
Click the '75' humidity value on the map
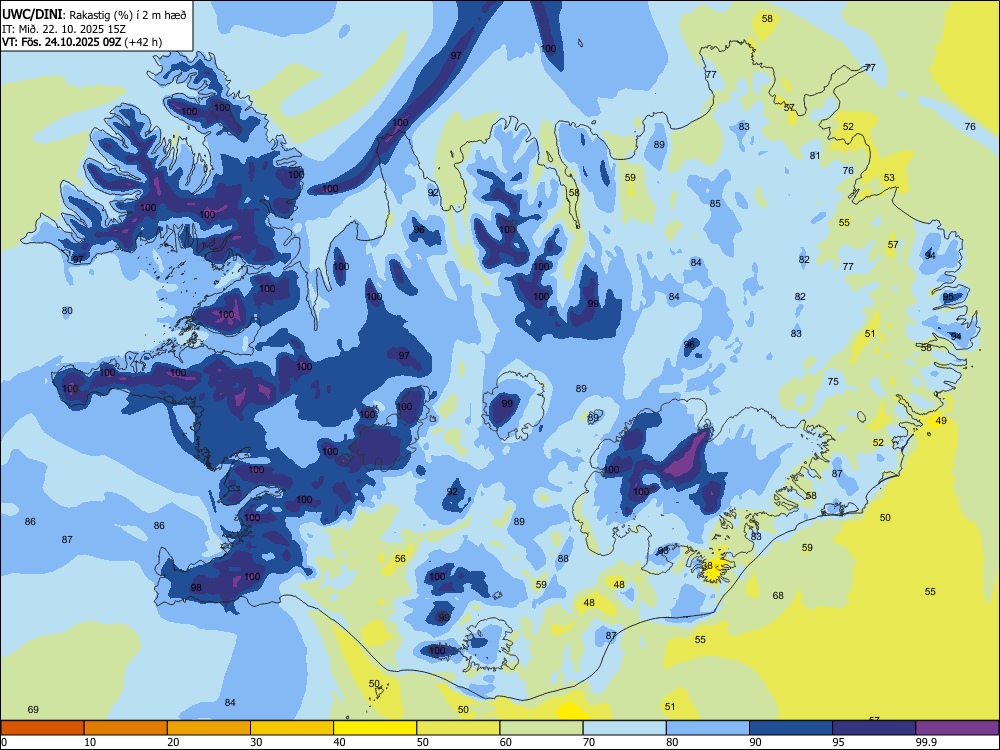[833, 381]
